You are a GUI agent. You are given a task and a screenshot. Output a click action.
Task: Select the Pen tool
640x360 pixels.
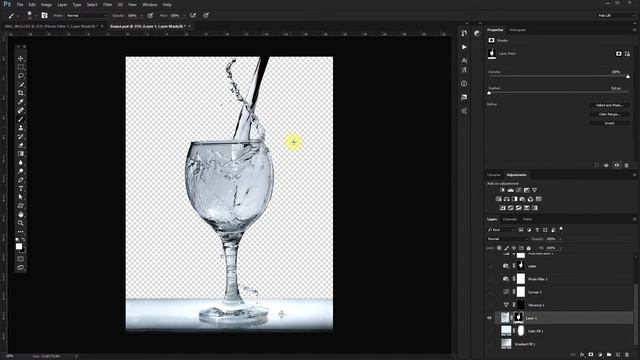pos(20,180)
